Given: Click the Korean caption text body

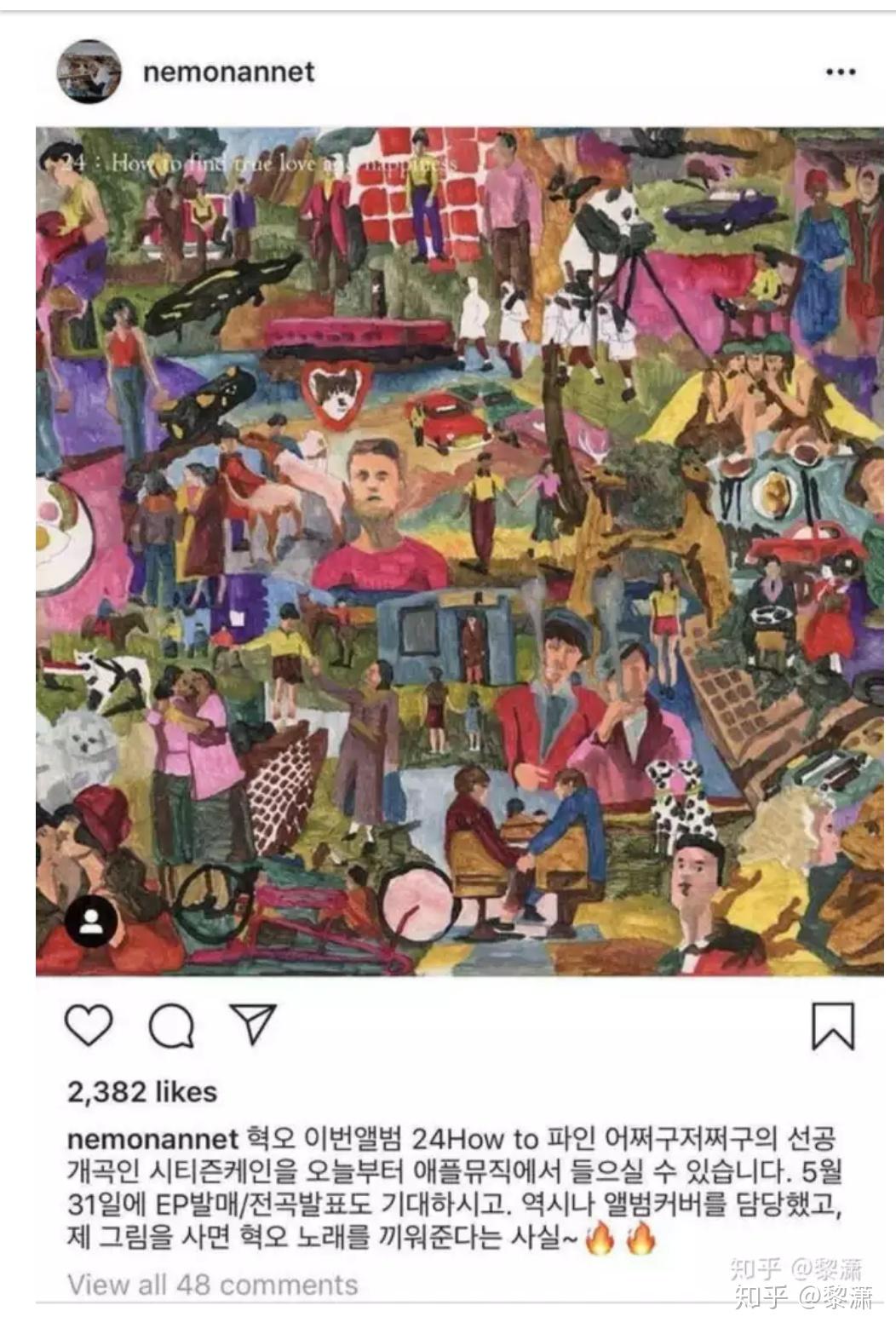Looking at the screenshot, I should click(454, 1187).
